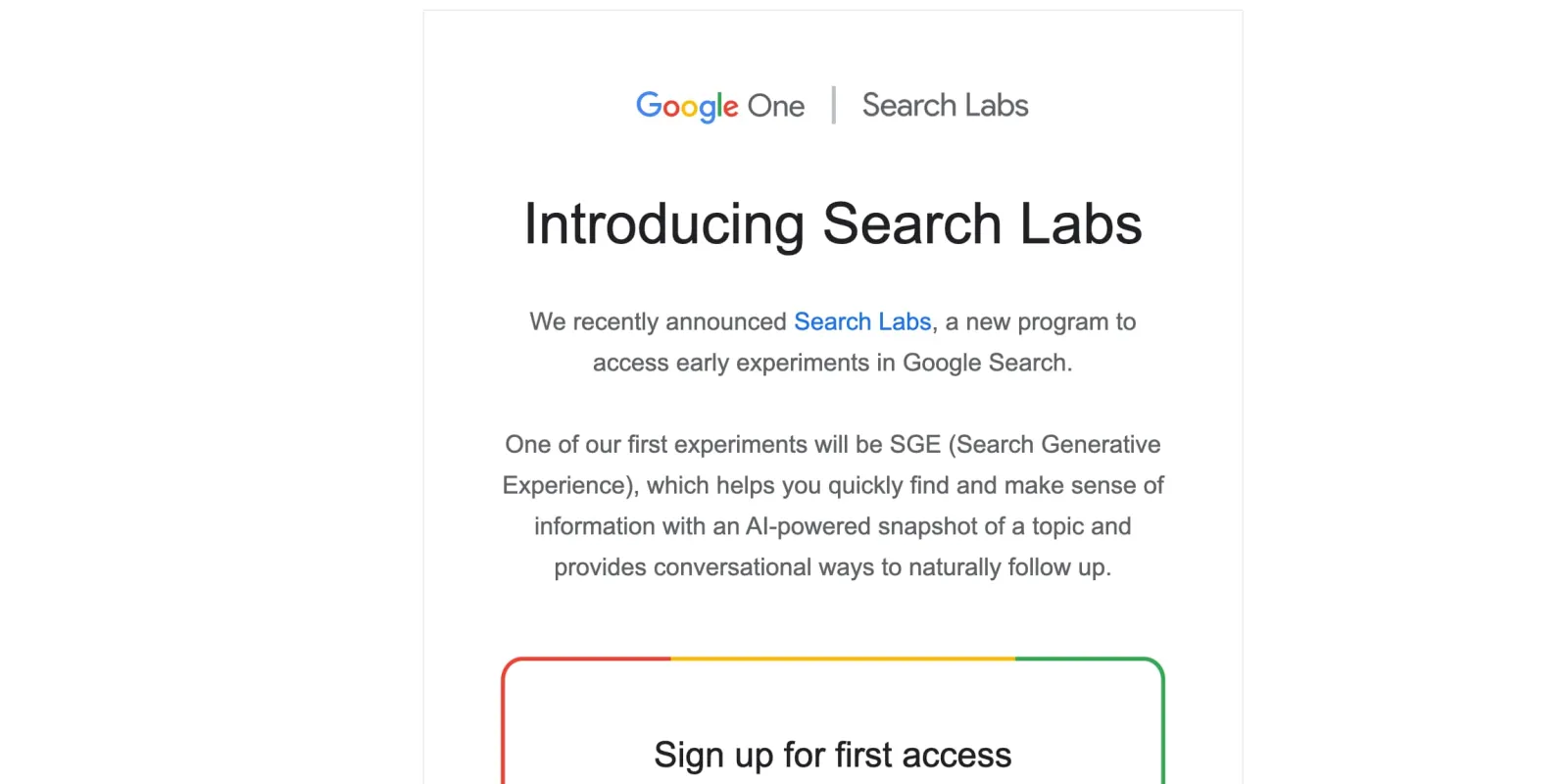
Task: Click the 'Sign up for first access' title text
Action: (832, 755)
